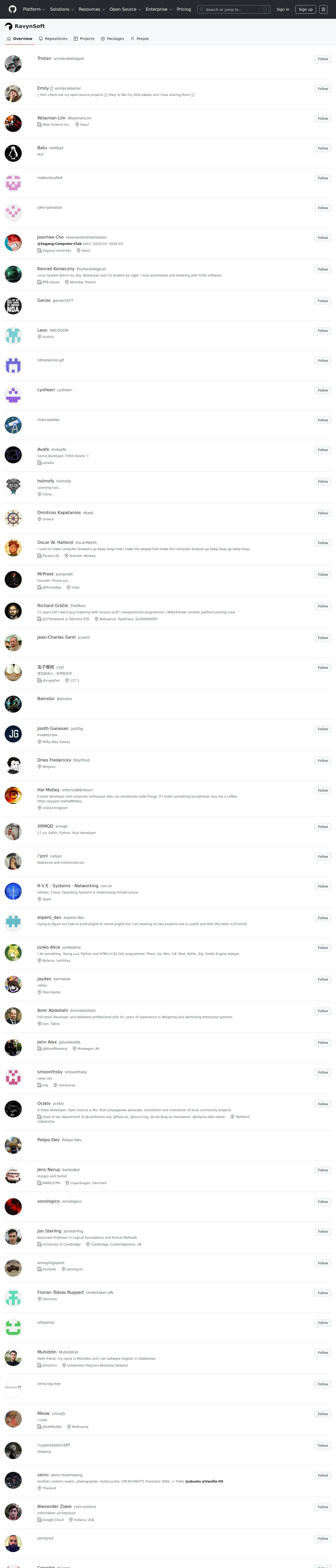The height and width of the screenshot is (1568, 336).
Task: Open the GitHub logo homepage icon
Action: click(x=12, y=9)
